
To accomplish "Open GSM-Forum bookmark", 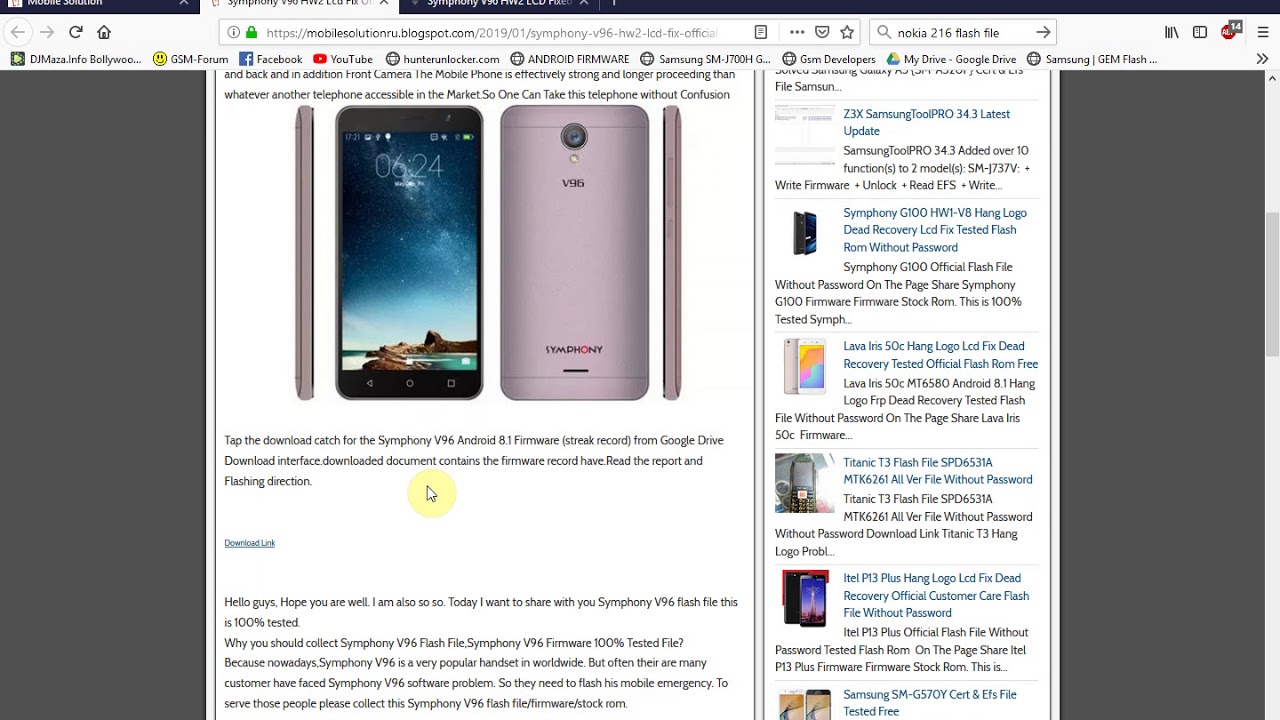I will 191,59.
